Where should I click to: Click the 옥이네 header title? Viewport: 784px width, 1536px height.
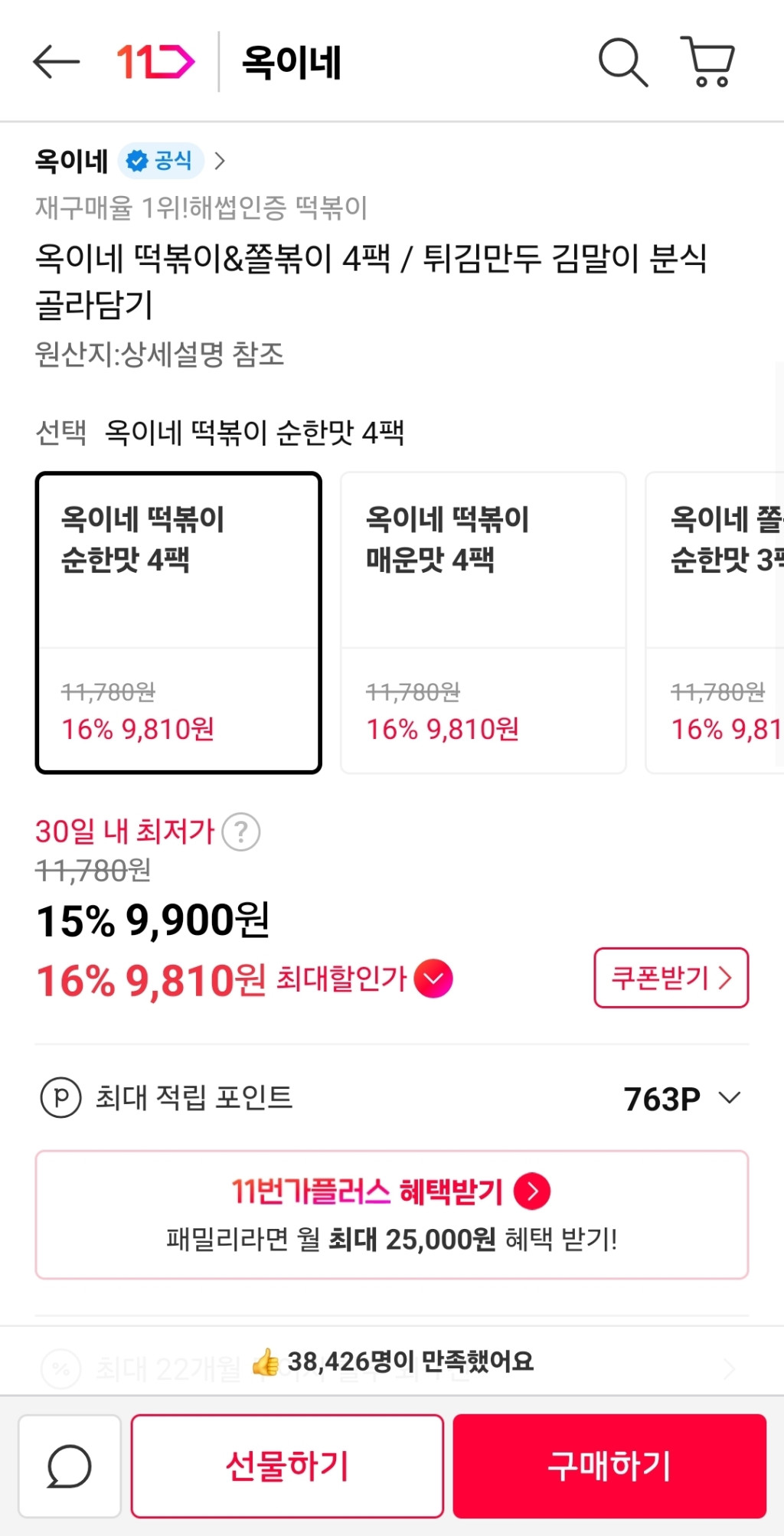pyautogui.click(x=291, y=62)
